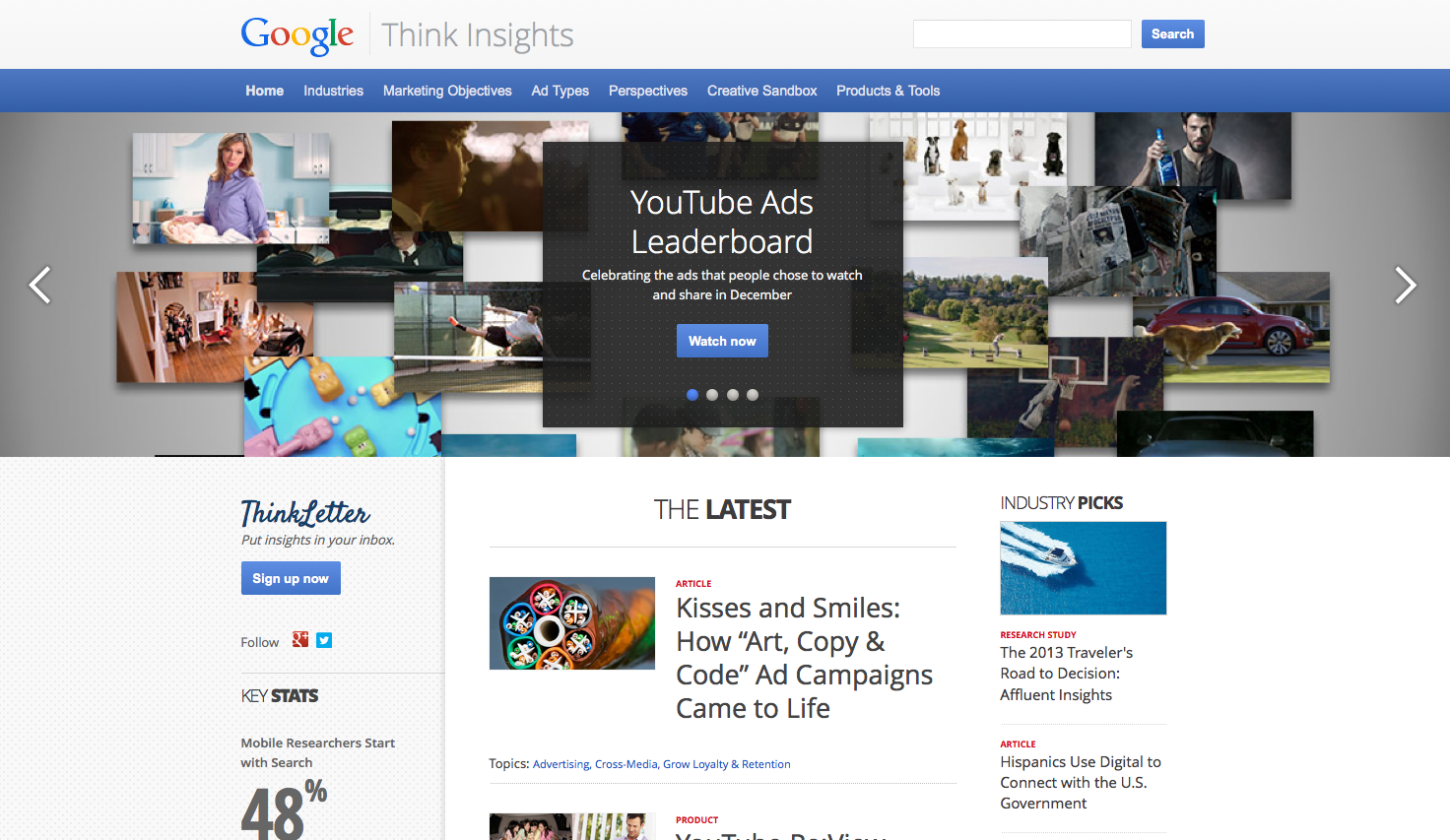Click the YouTube Ads Leaderboard heading

(x=722, y=222)
